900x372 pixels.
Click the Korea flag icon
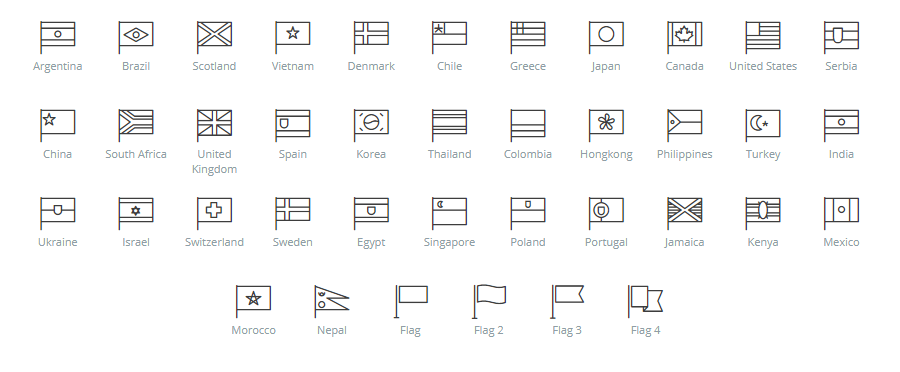[371, 125]
